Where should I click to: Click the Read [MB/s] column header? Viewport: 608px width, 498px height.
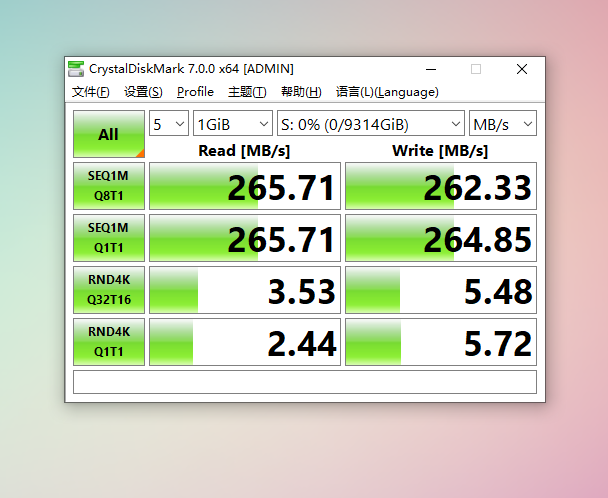click(244, 150)
